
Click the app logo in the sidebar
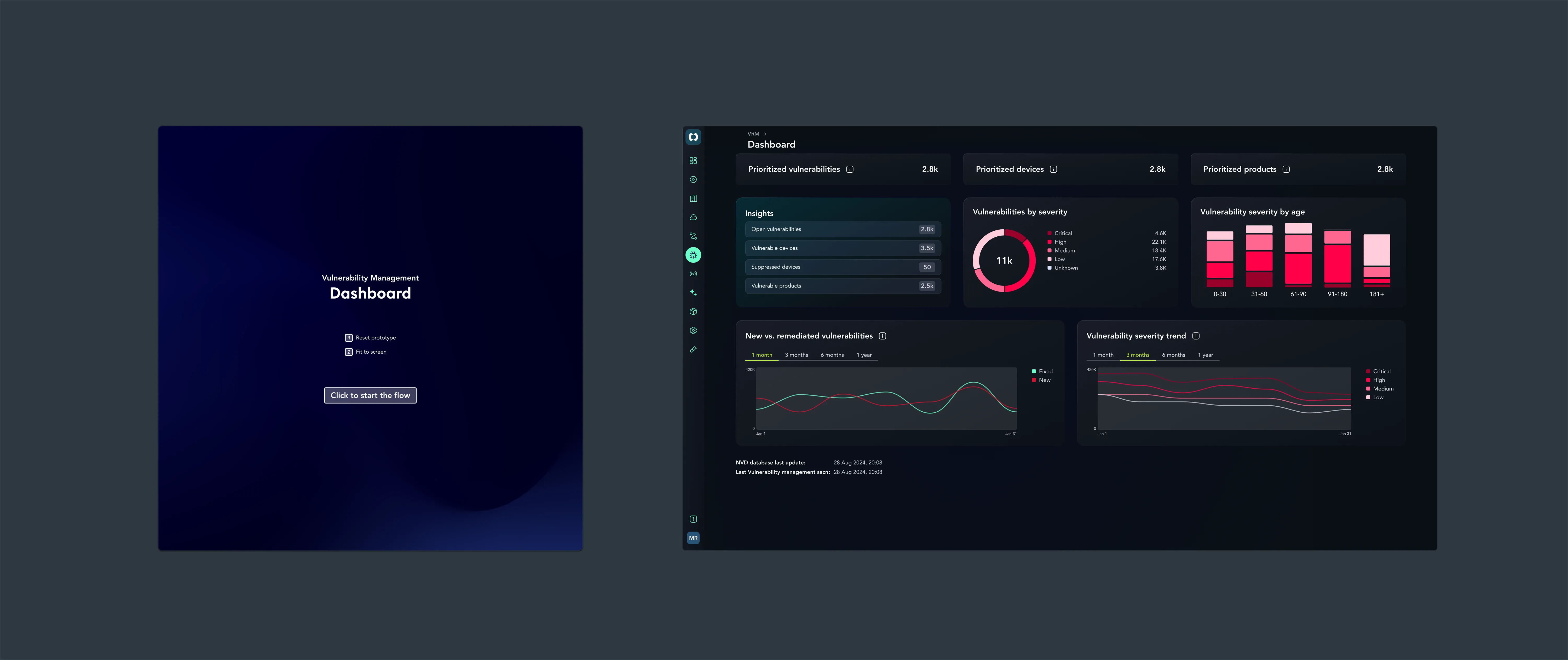point(693,137)
